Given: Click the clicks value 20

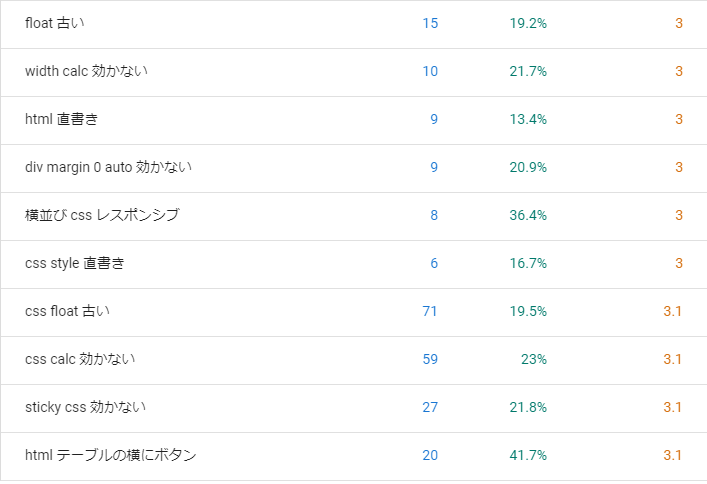Looking at the screenshot, I should tap(430, 455).
